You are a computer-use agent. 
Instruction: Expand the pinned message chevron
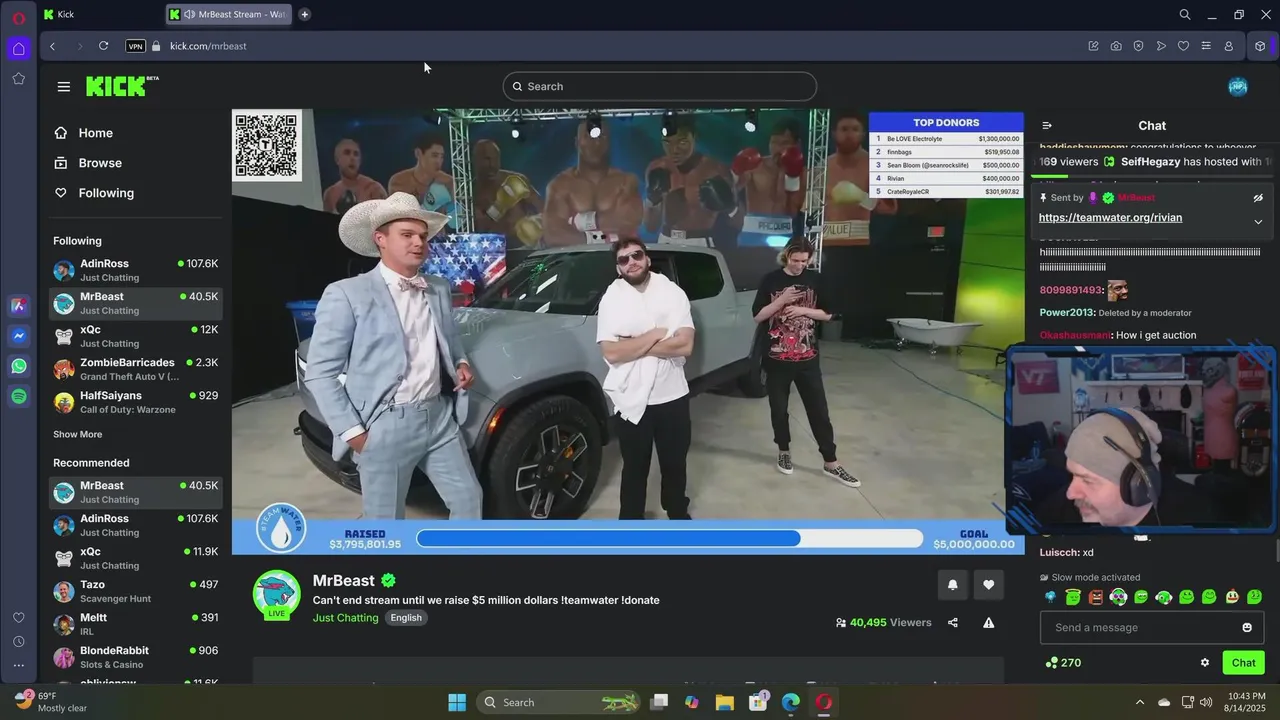click(x=1258, y=222)
